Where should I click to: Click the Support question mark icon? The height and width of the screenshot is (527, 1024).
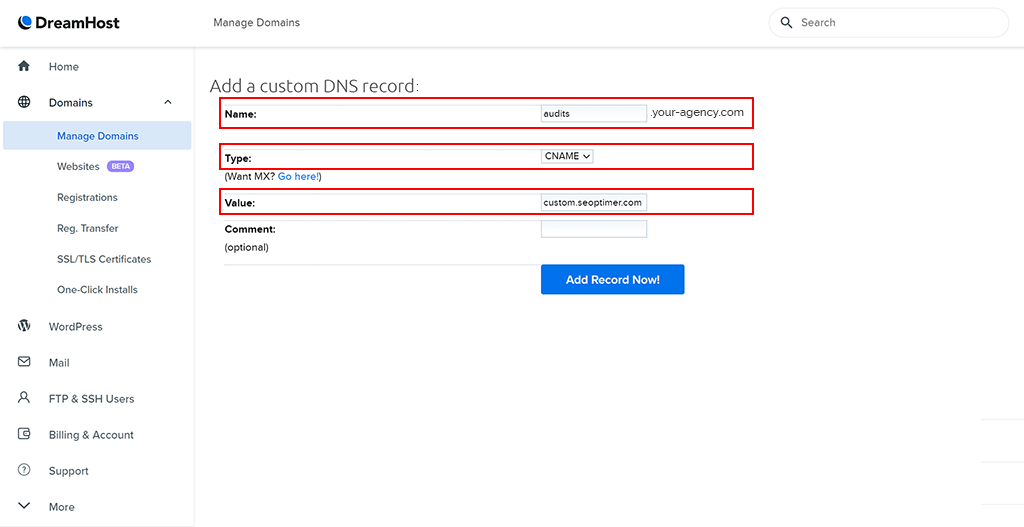24,470
